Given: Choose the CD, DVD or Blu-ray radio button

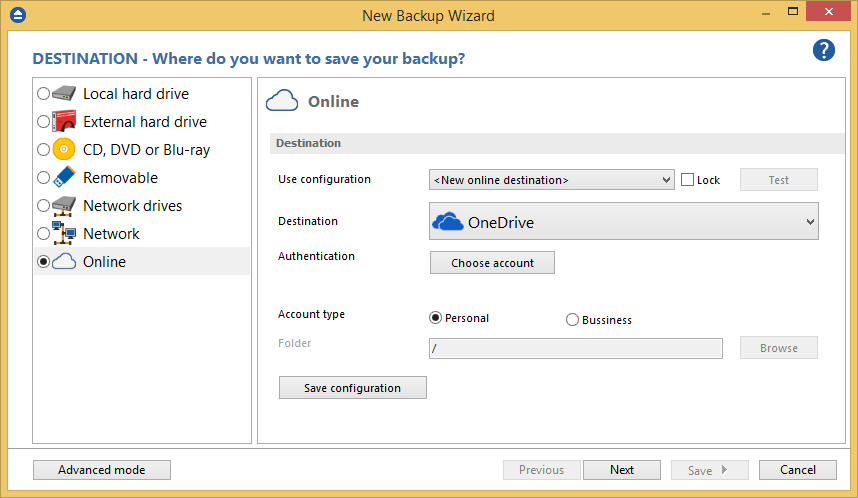Looking at the screenshot, I should [43, 149].
